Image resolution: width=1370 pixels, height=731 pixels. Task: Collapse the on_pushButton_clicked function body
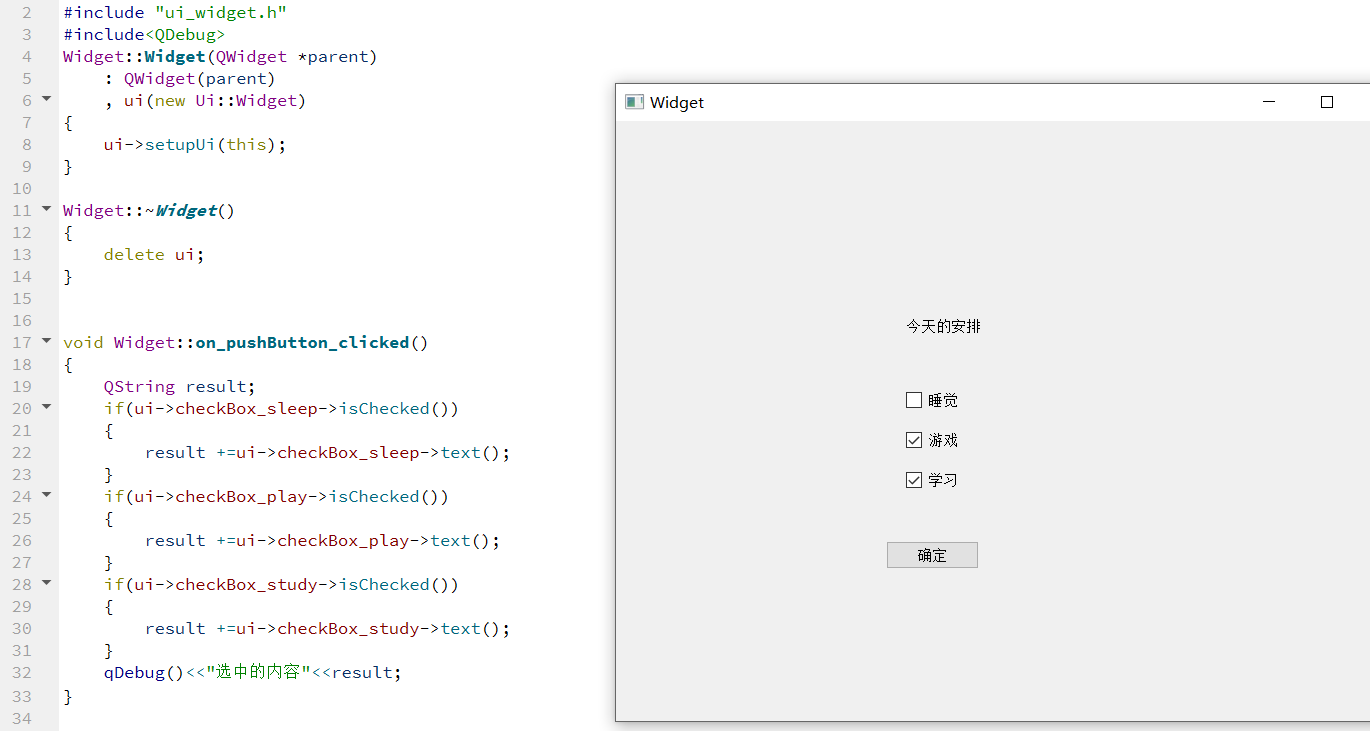(x=44, y=341)
